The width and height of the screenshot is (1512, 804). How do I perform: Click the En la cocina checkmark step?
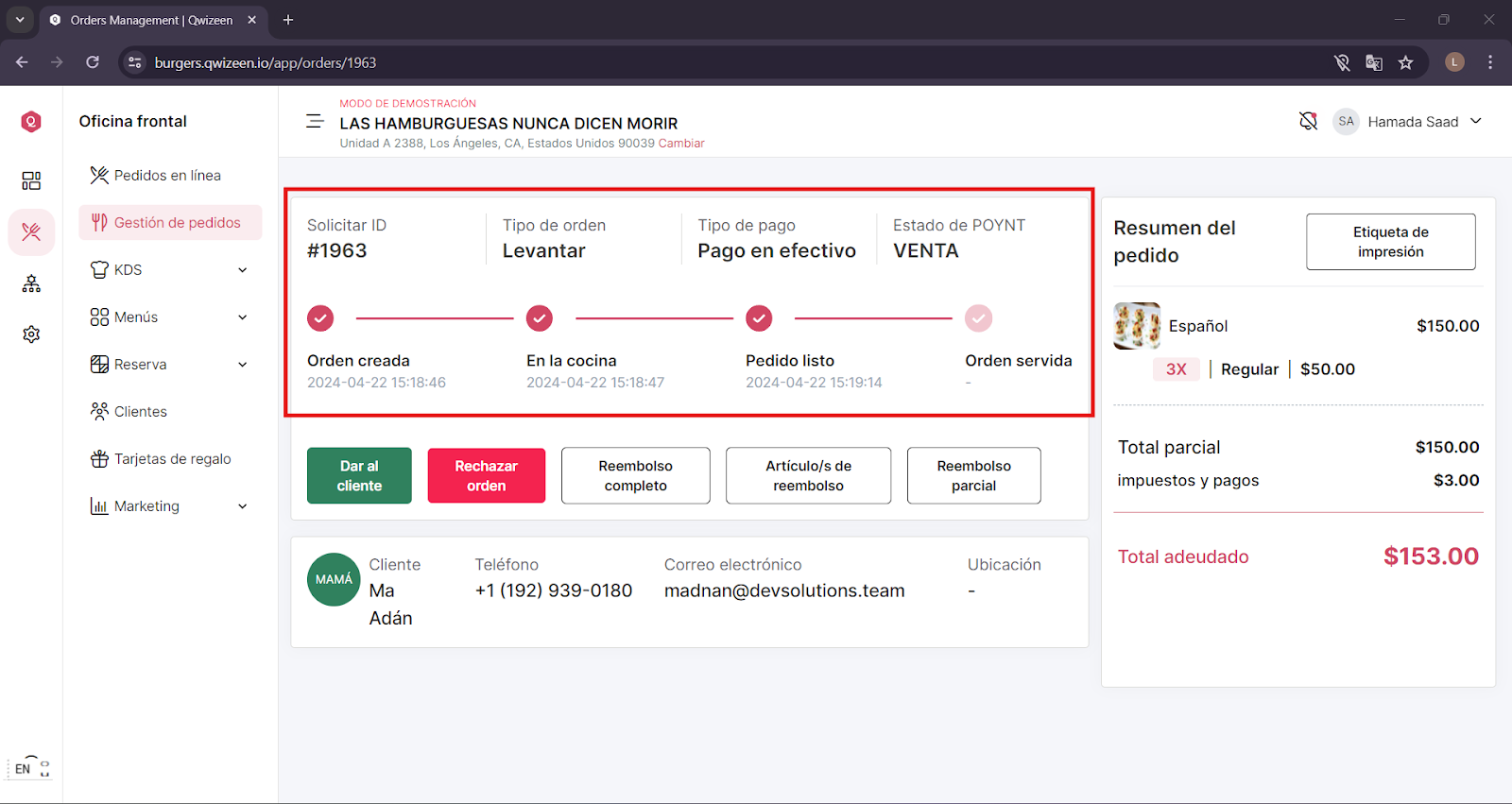540,318
